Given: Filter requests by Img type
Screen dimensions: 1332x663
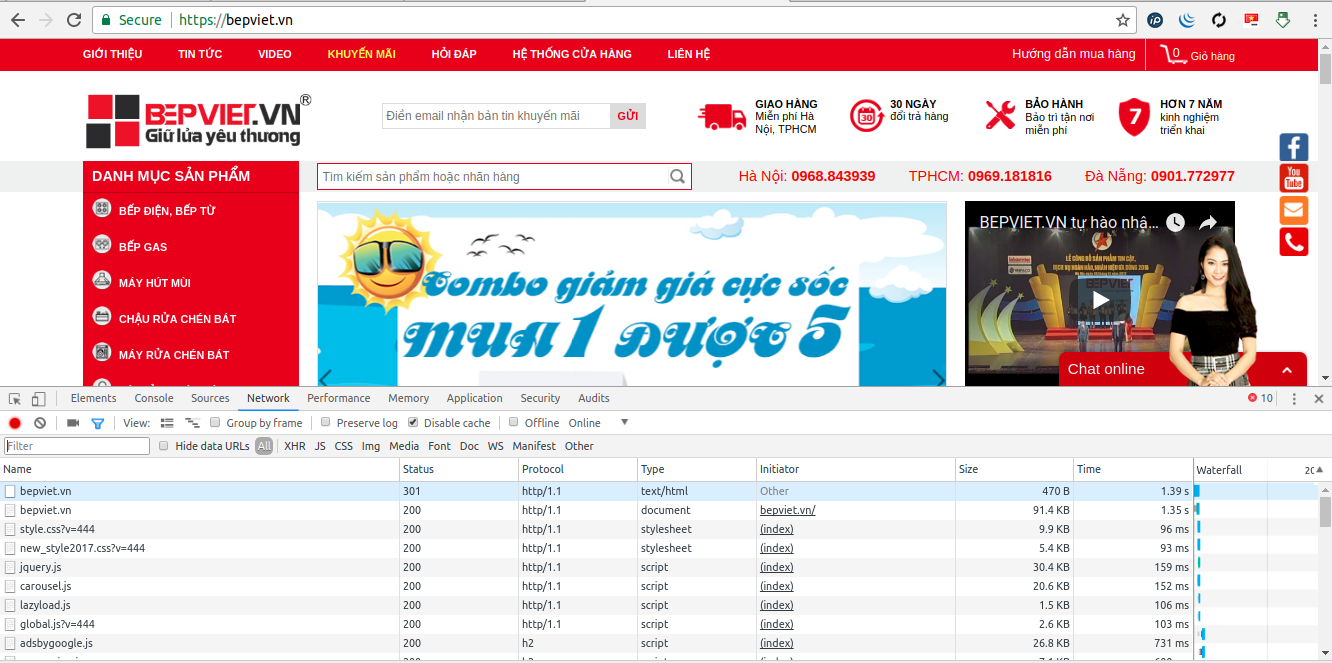Looking at the screenshot, I should pos(371,446).
